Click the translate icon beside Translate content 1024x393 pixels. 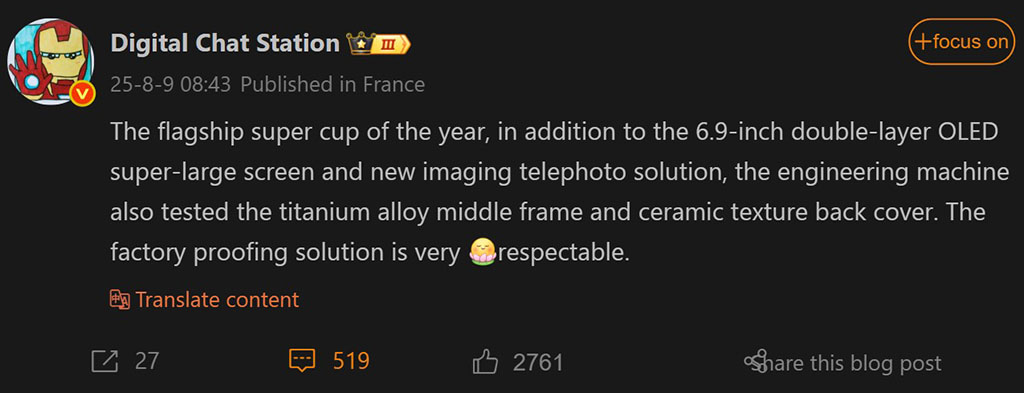pyautogui.click(x=120, y=300)
